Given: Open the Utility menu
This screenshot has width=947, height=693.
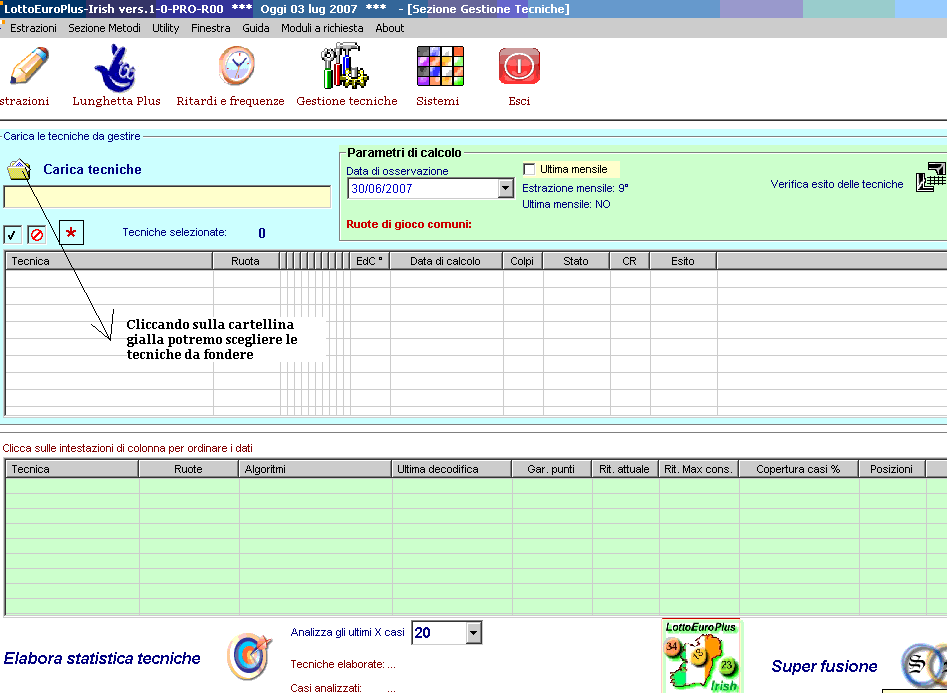Looking at the screenshot, I should click(x=165, y=28).
